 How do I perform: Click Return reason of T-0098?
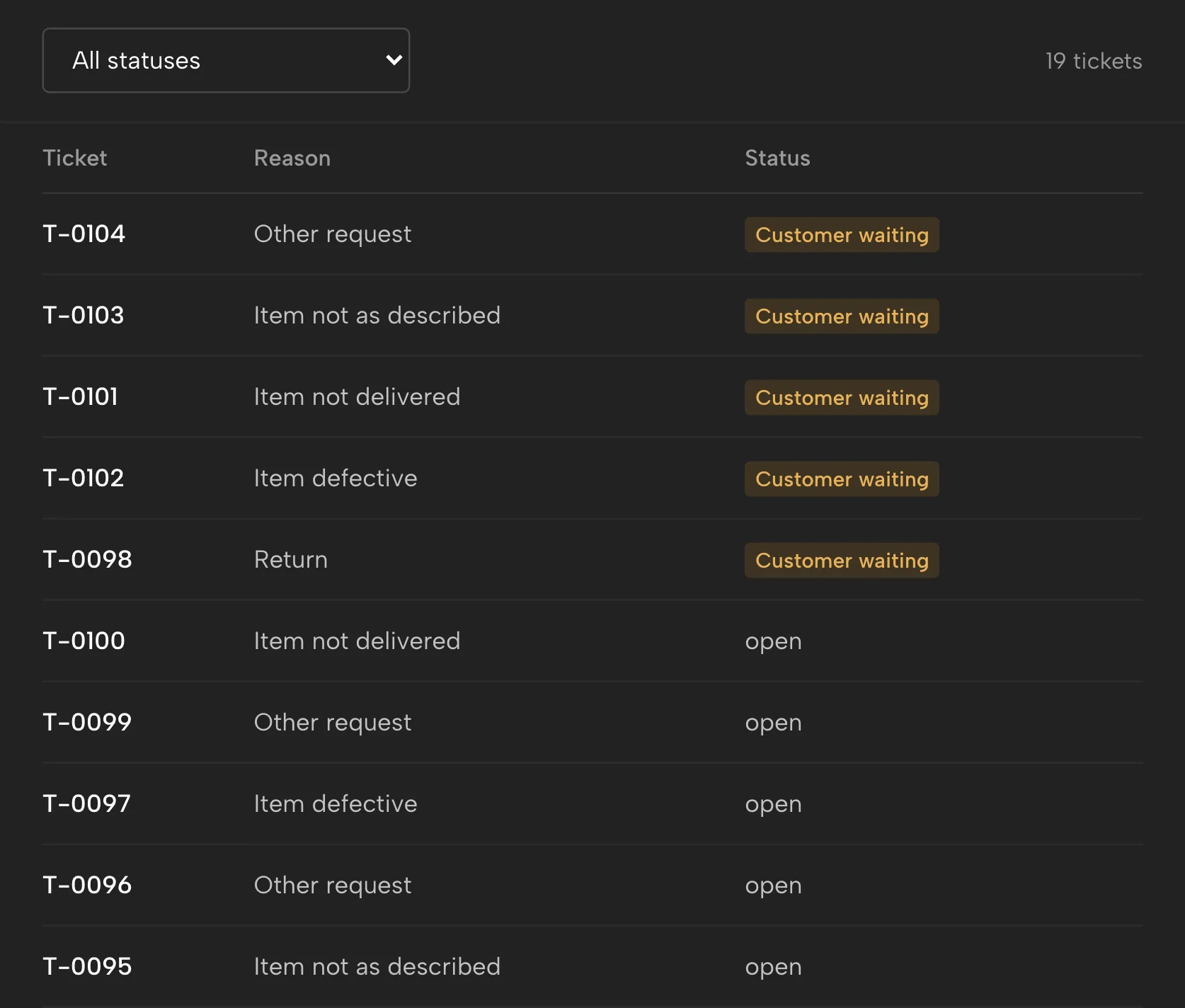291,559
